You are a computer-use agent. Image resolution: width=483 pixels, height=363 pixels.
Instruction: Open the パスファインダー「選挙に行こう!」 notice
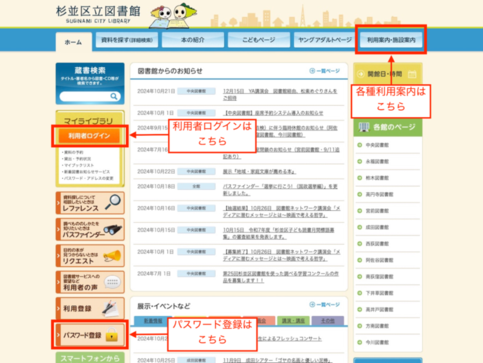click(280, 190)
